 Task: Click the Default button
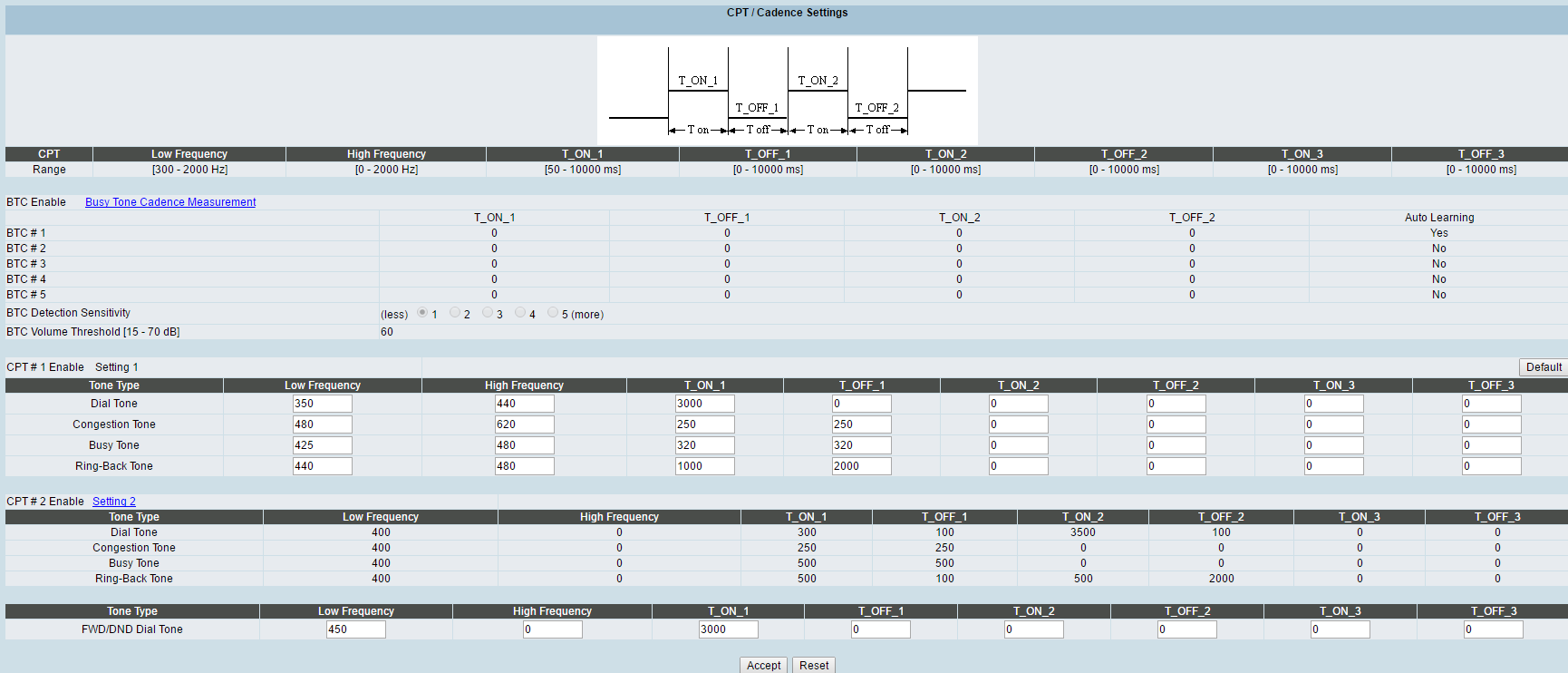[1544, 367]
